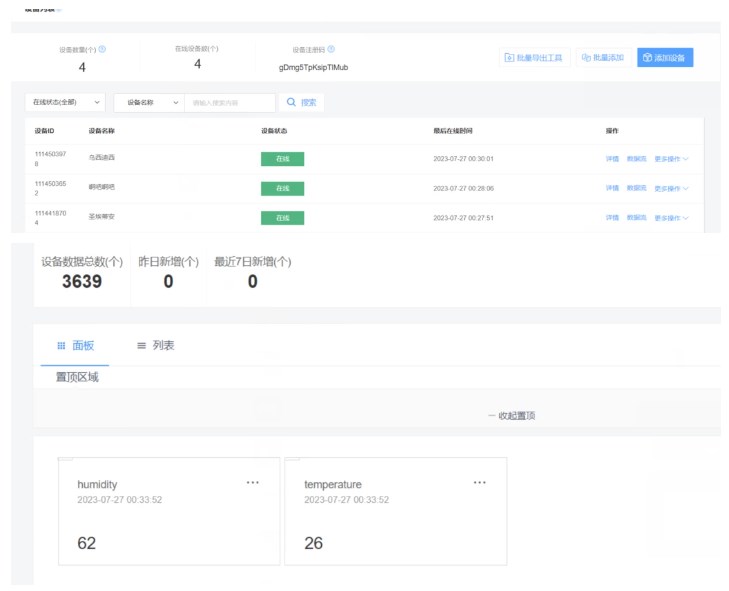
Task: Click the 最后在线时间 column header
Action: [x=453, y=131]
